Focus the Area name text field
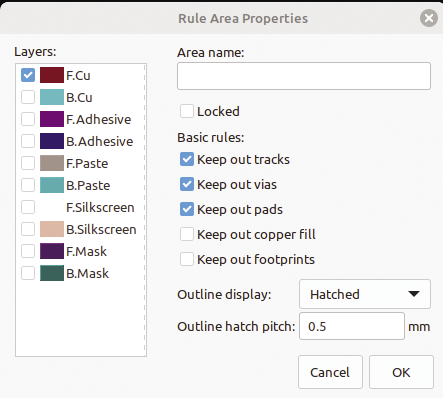The height and width of the screenshot is (398, 443). tap(304, 76)
